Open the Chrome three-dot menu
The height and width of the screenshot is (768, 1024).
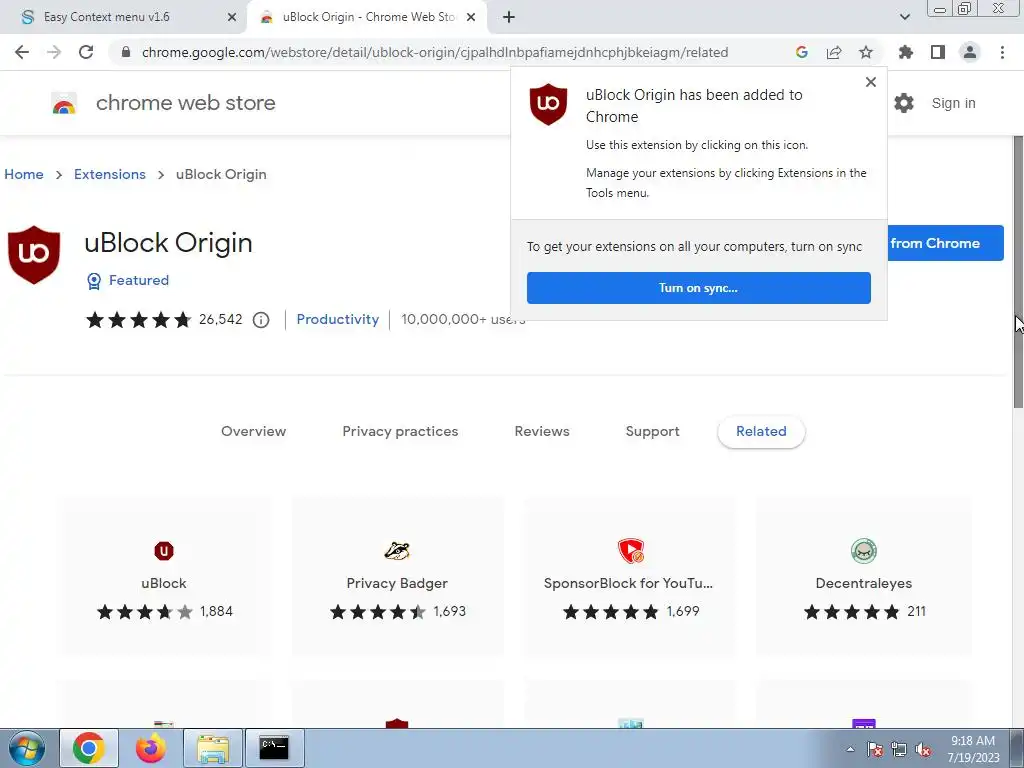click(1002, 52)
